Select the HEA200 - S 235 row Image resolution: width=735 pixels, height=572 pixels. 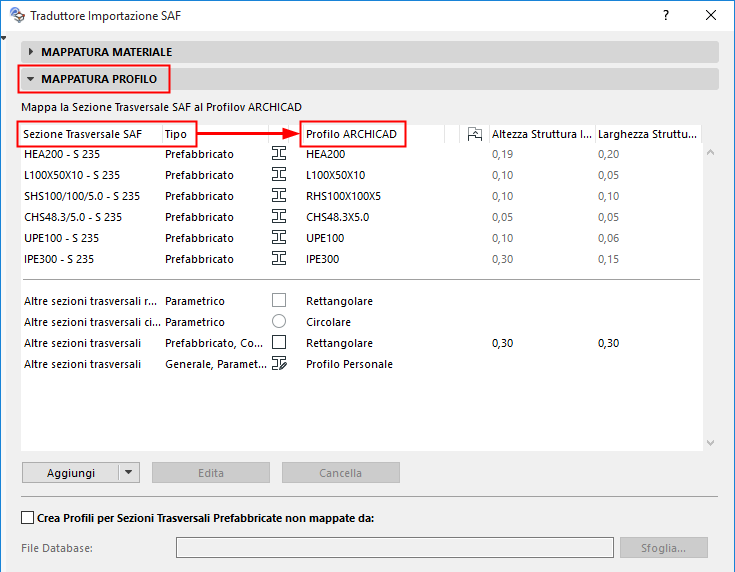[x=362, y=154]
